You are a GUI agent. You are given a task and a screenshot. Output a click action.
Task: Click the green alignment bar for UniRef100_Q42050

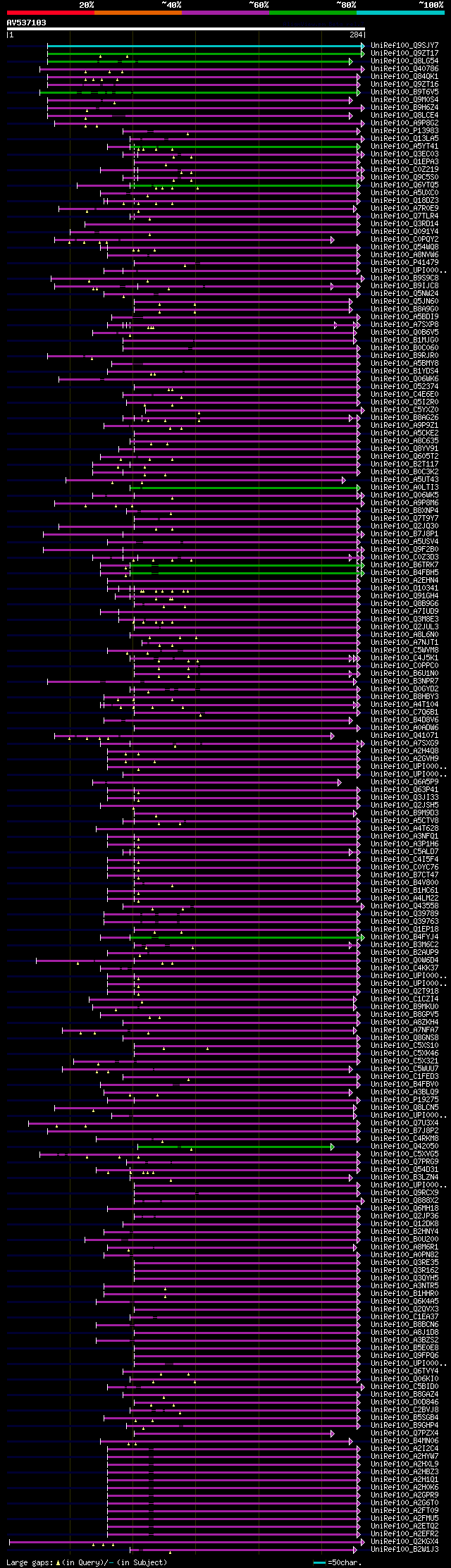[x=235, y=1147]
